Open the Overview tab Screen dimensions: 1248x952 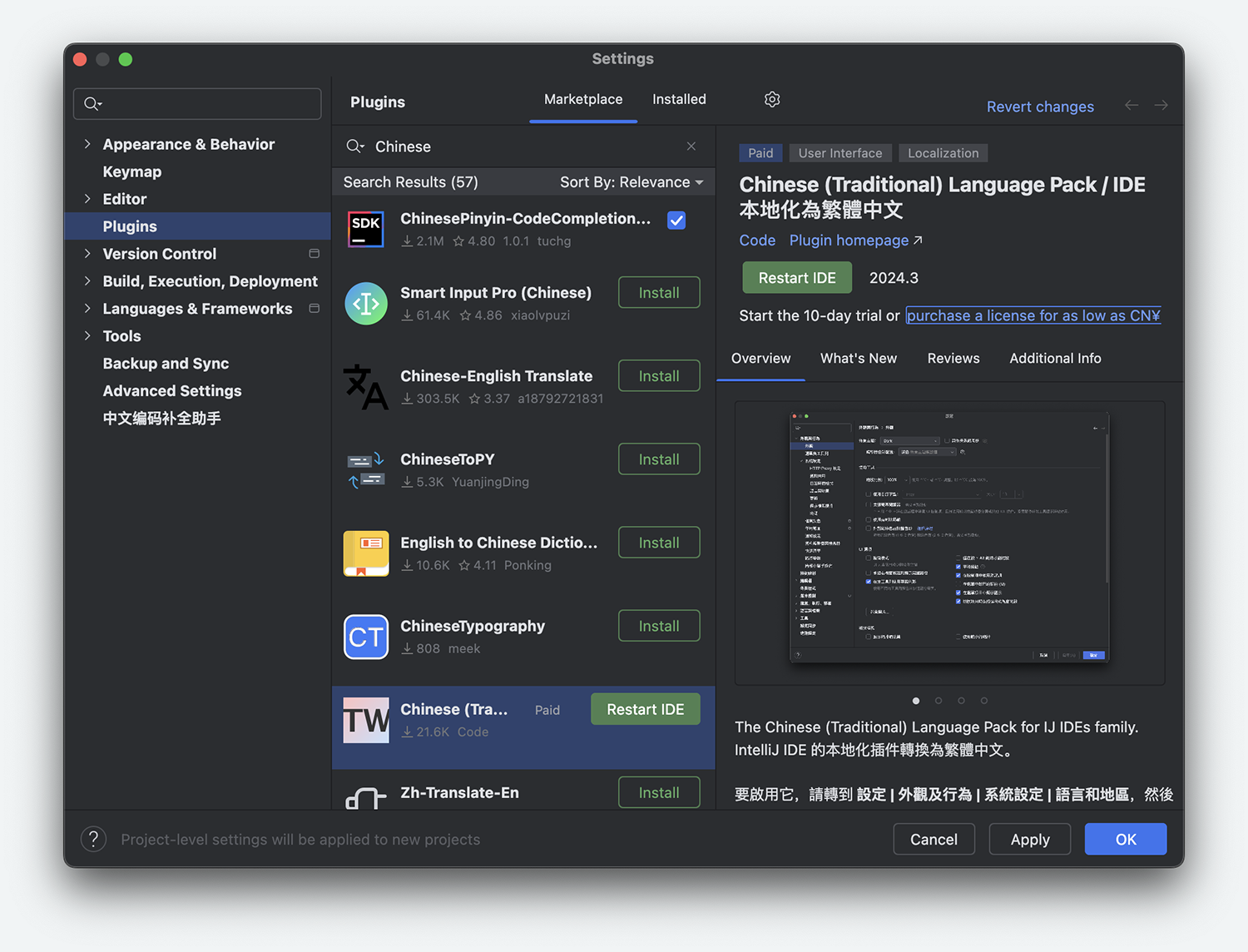(760, 359)
